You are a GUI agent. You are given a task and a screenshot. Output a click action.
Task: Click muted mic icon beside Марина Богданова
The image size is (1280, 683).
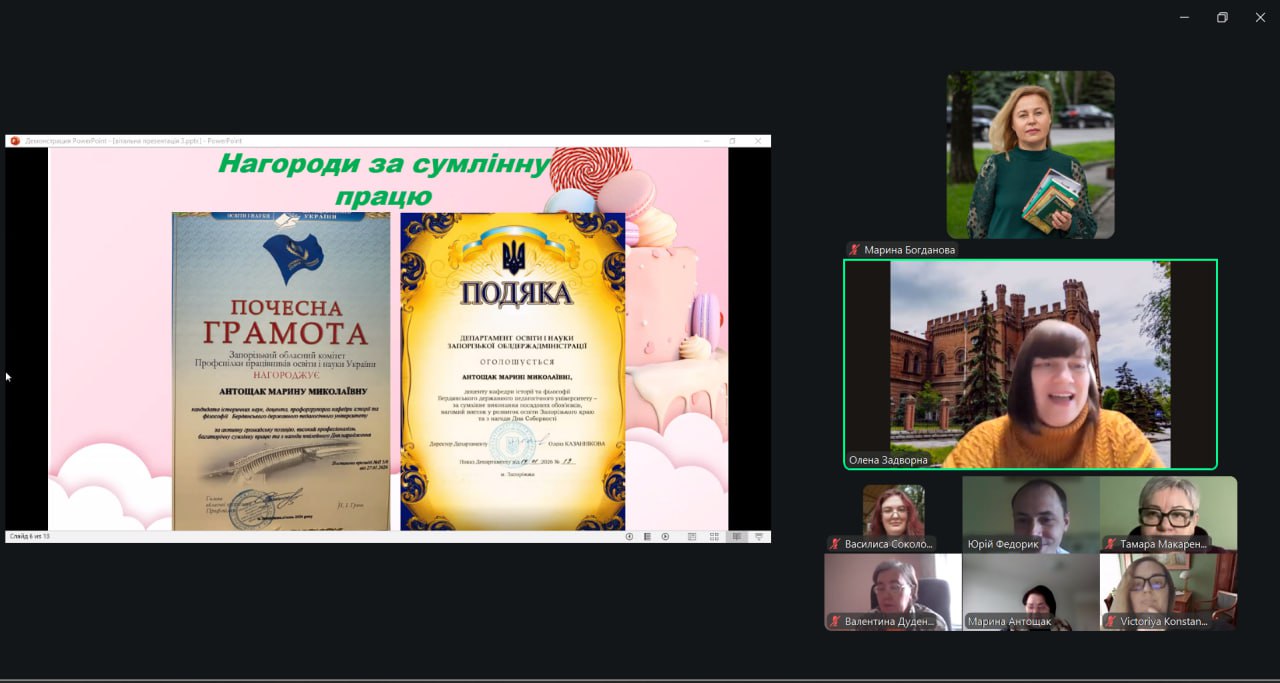click(x=854, y=250)
